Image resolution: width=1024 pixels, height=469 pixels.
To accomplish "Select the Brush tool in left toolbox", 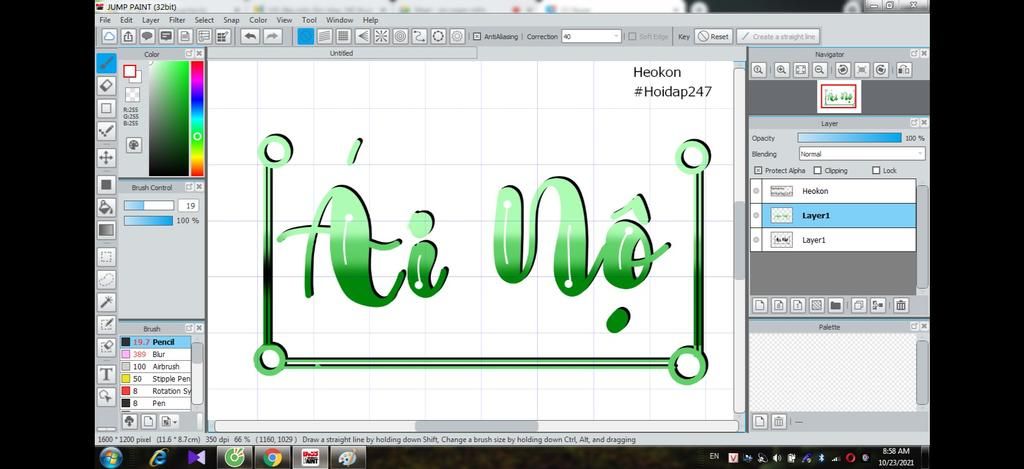I will coord(106,63).
